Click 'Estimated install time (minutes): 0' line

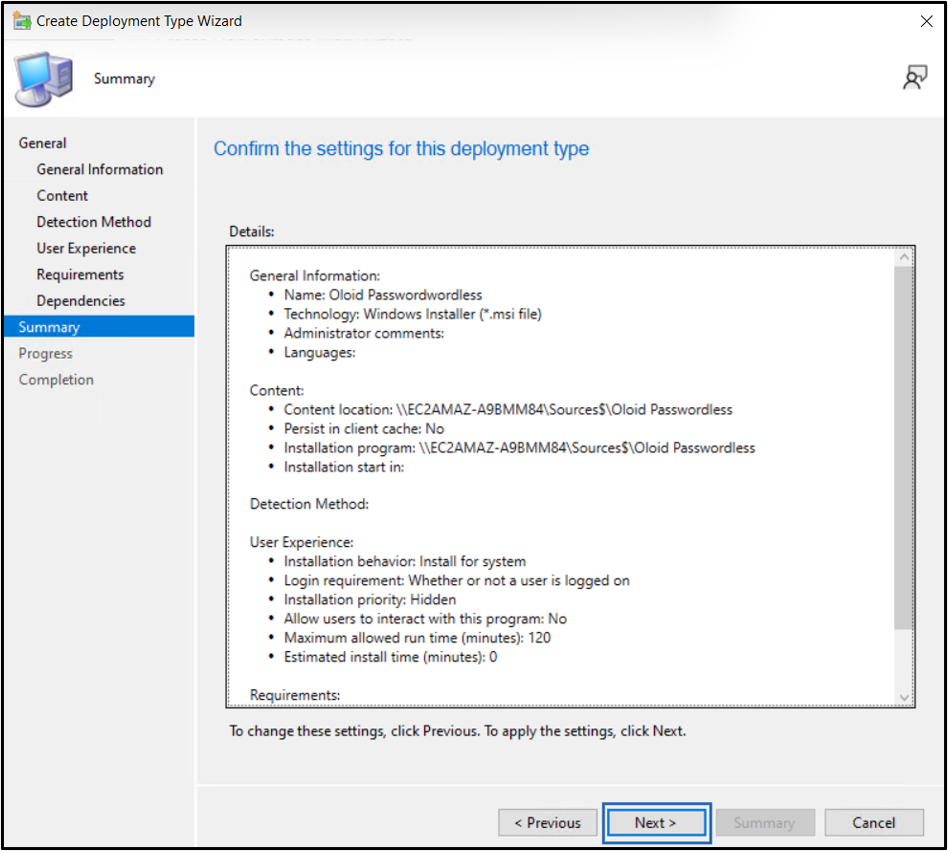click(391, 657)
